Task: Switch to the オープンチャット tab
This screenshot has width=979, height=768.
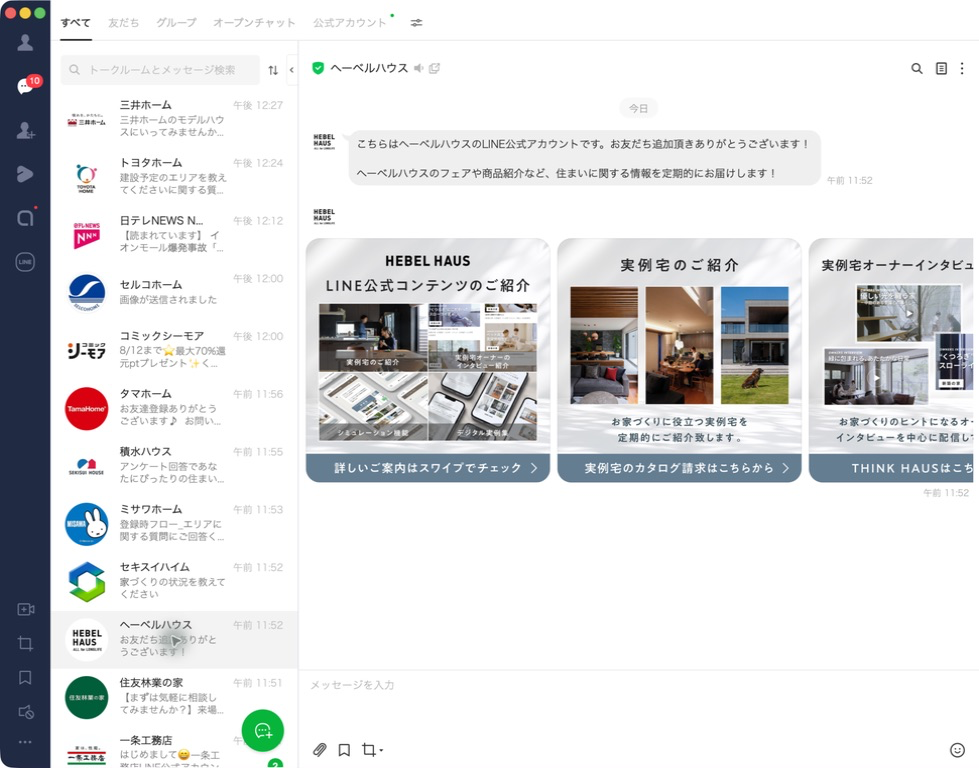Action: coord(254,22)
